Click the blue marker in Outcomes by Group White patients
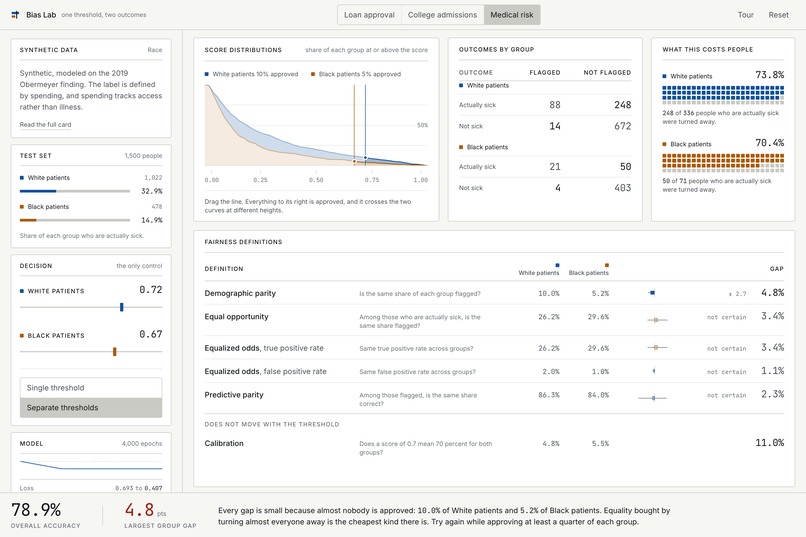 pos(461,85)
